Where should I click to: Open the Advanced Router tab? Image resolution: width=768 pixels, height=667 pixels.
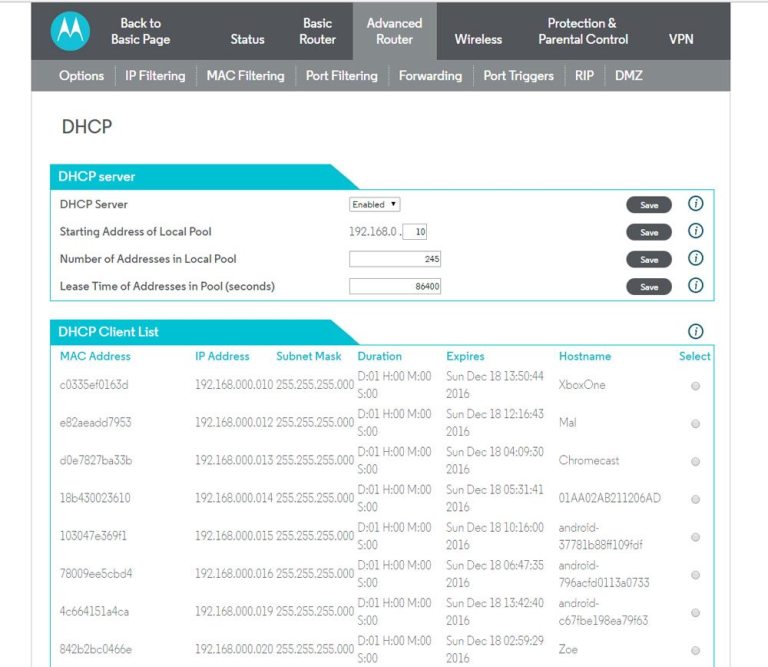click(394, 31)
